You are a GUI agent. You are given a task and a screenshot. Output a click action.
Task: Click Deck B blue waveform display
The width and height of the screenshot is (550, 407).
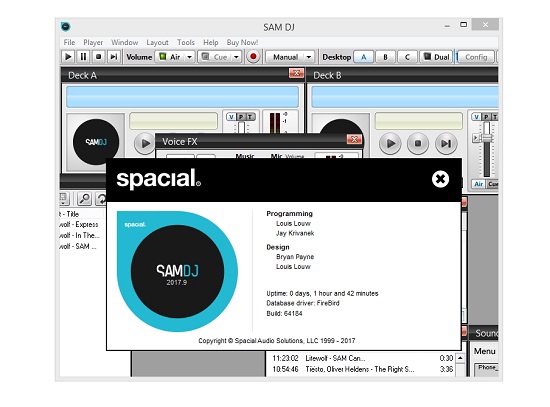[x=405, y=97]
